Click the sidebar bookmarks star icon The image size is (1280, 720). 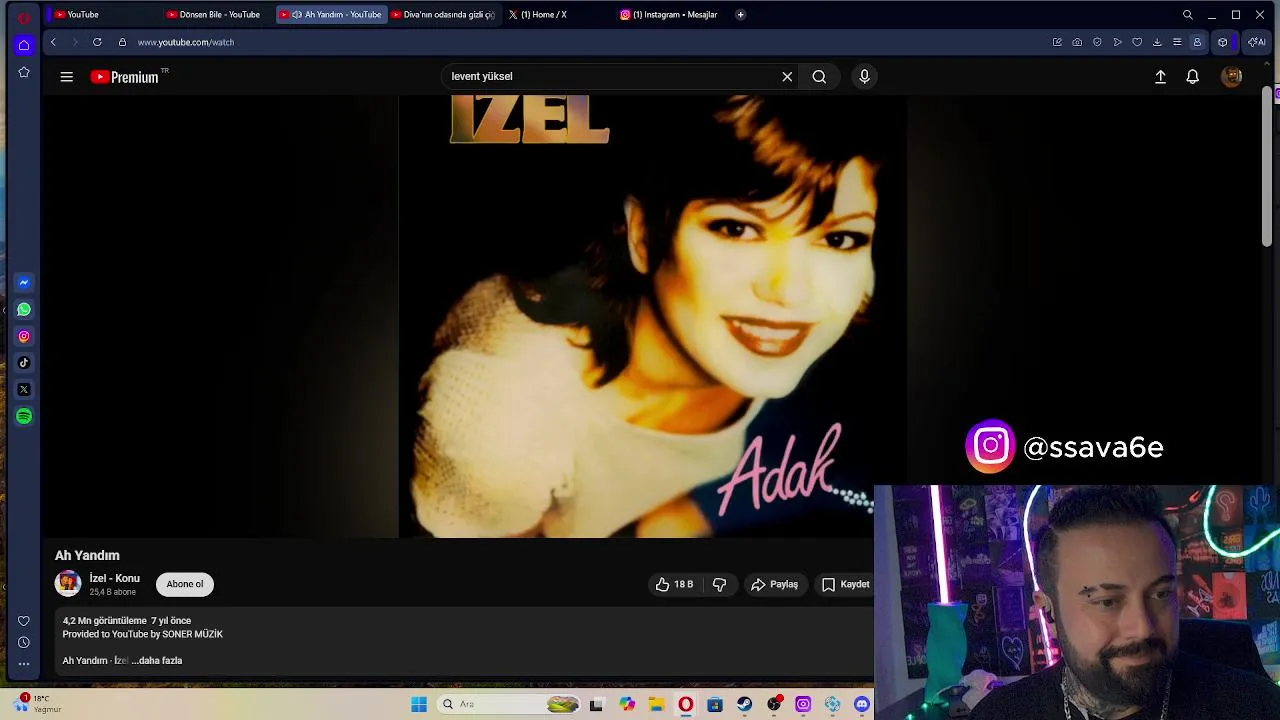pos(24,72)
